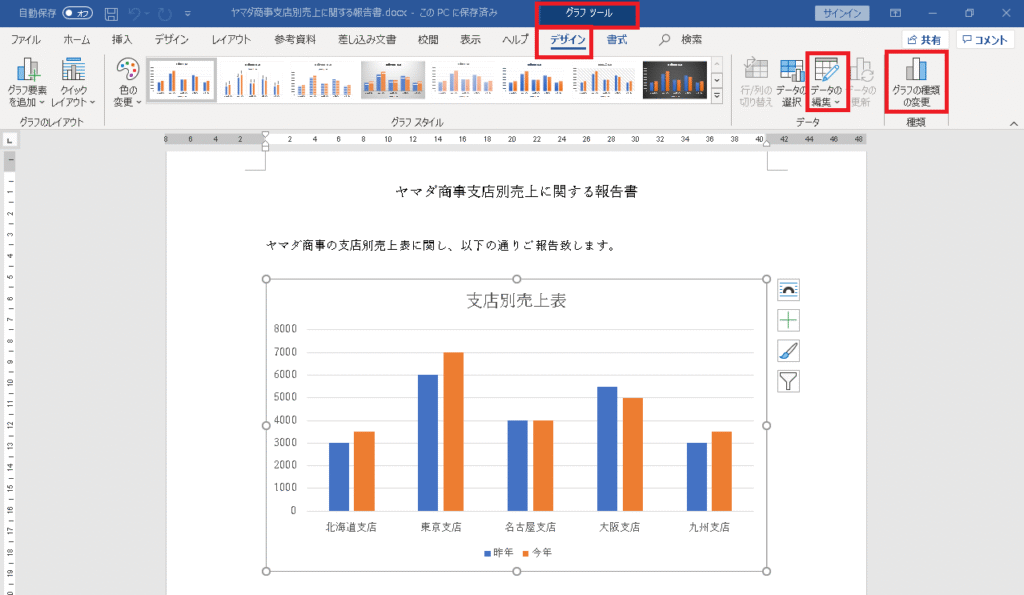Apply the fifth chart style thumbnail
1024x595 pixels.
pyautogui.click(x=464, y=80)
